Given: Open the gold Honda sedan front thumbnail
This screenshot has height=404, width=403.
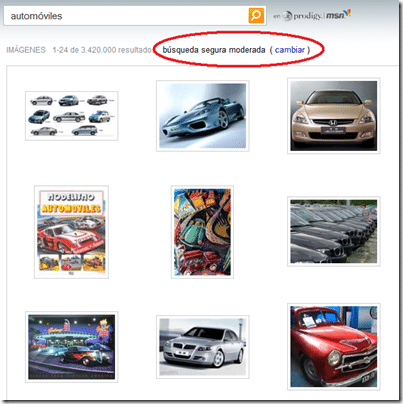Looking at the screenshot, I should click(x=334, y=116).
